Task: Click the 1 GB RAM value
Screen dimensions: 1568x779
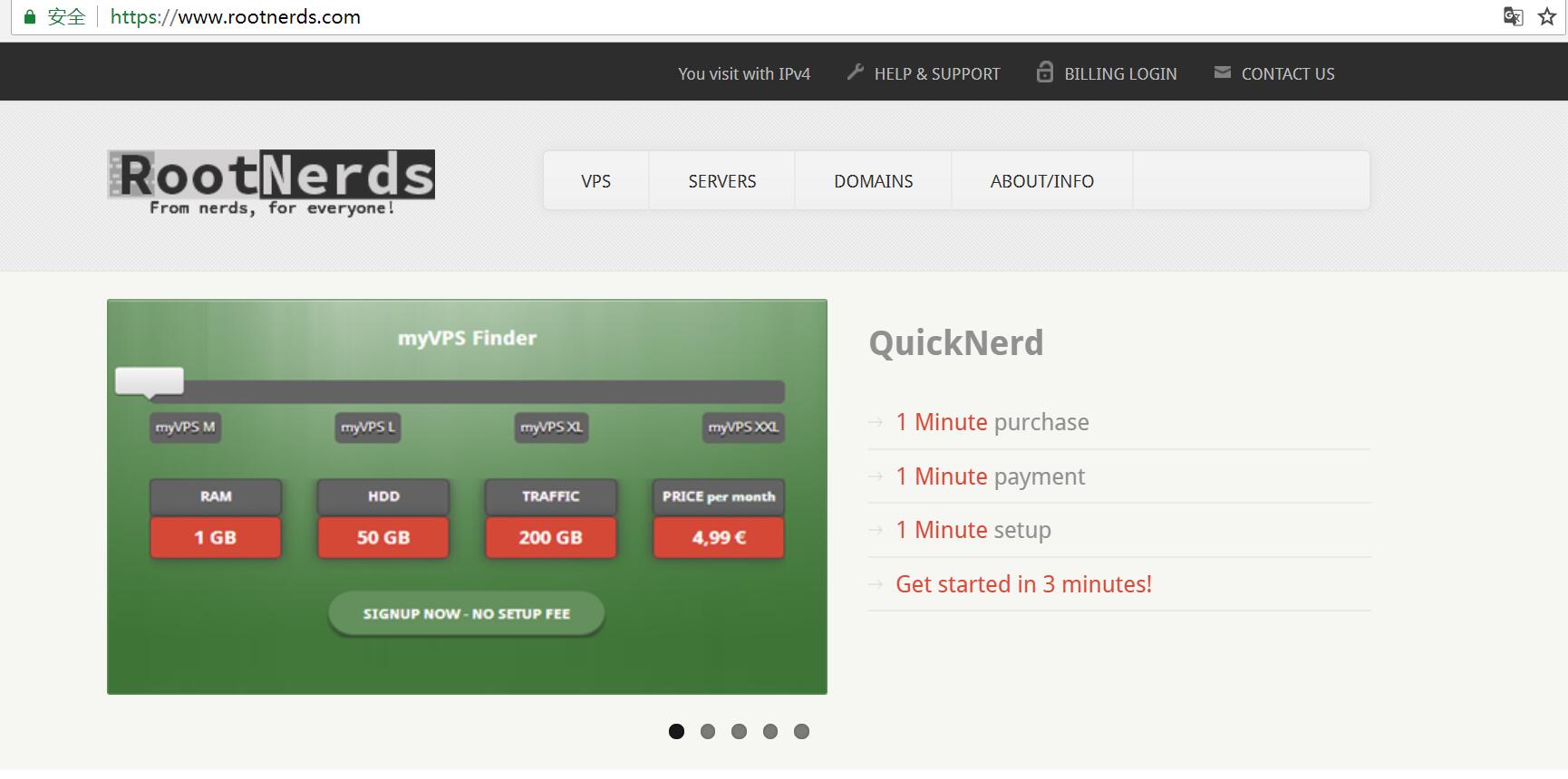Action: [216, 537]
